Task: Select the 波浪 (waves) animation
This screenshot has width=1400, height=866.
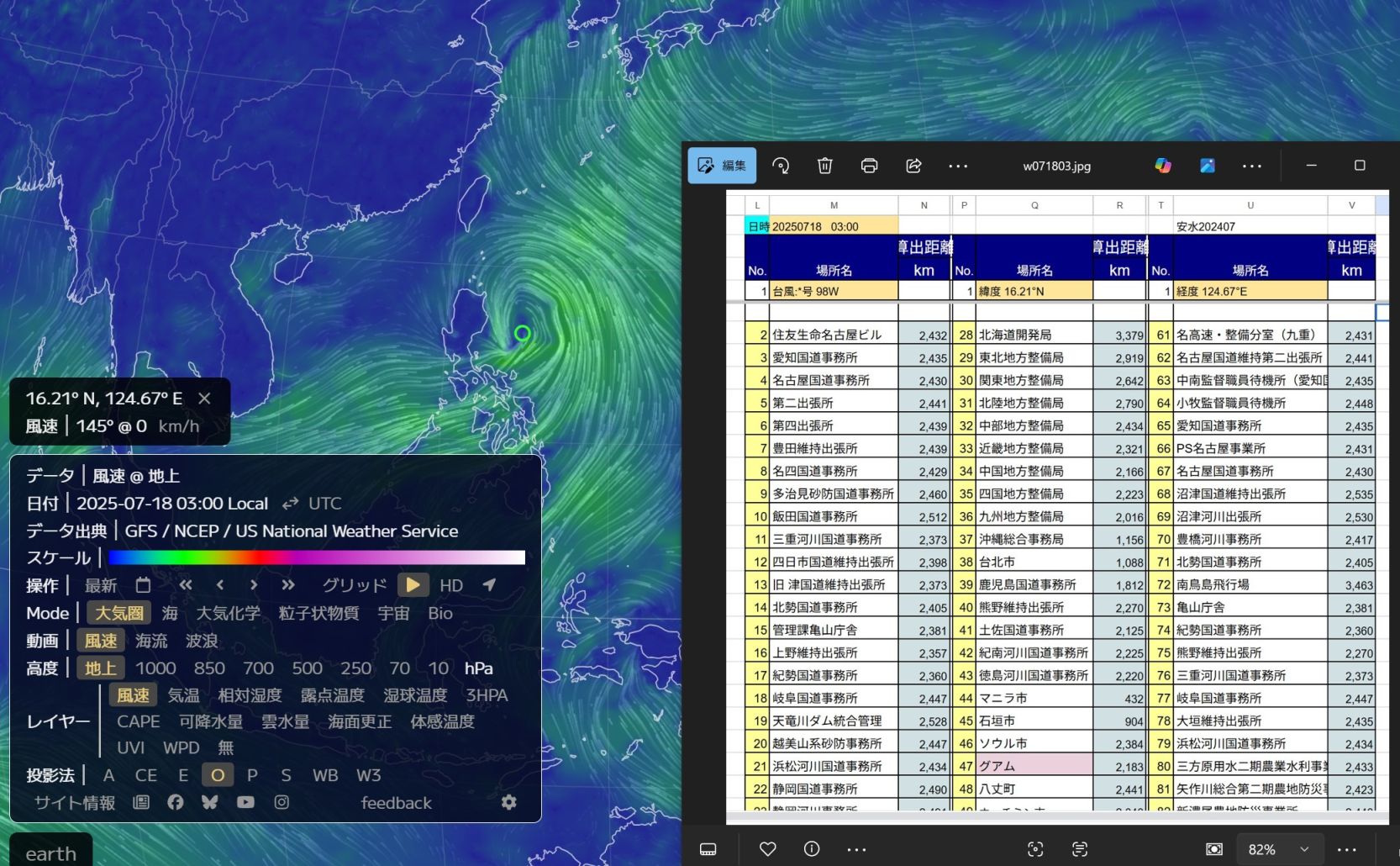Action: point(202,641)
